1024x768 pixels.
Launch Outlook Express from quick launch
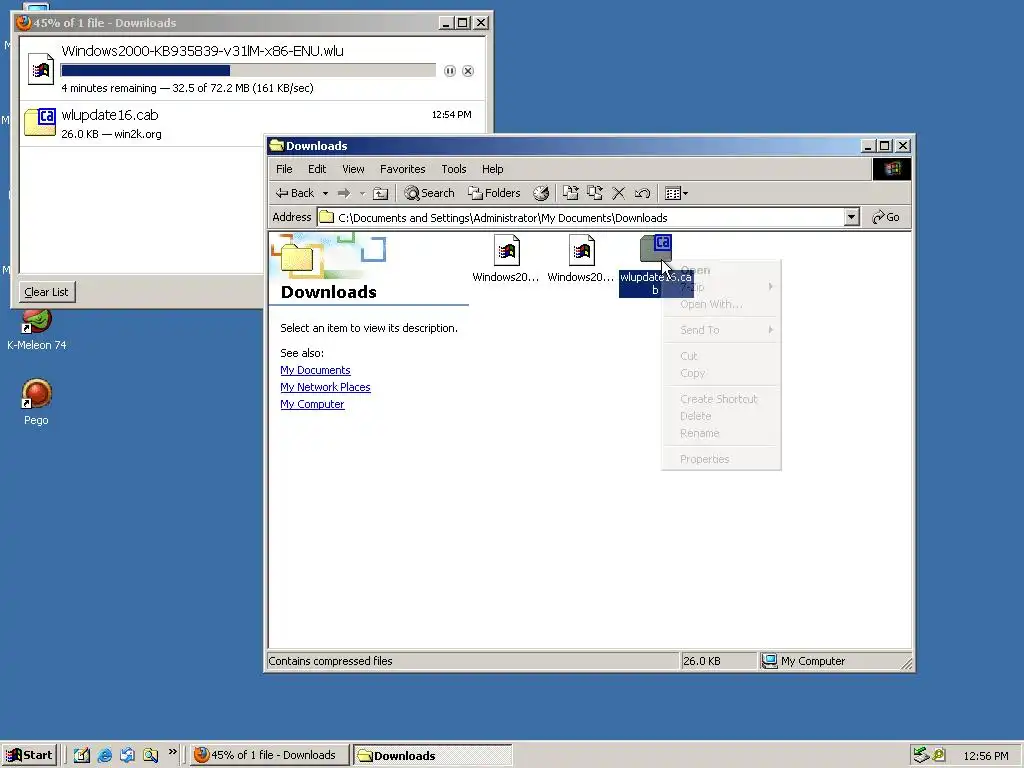pos(127,756)
